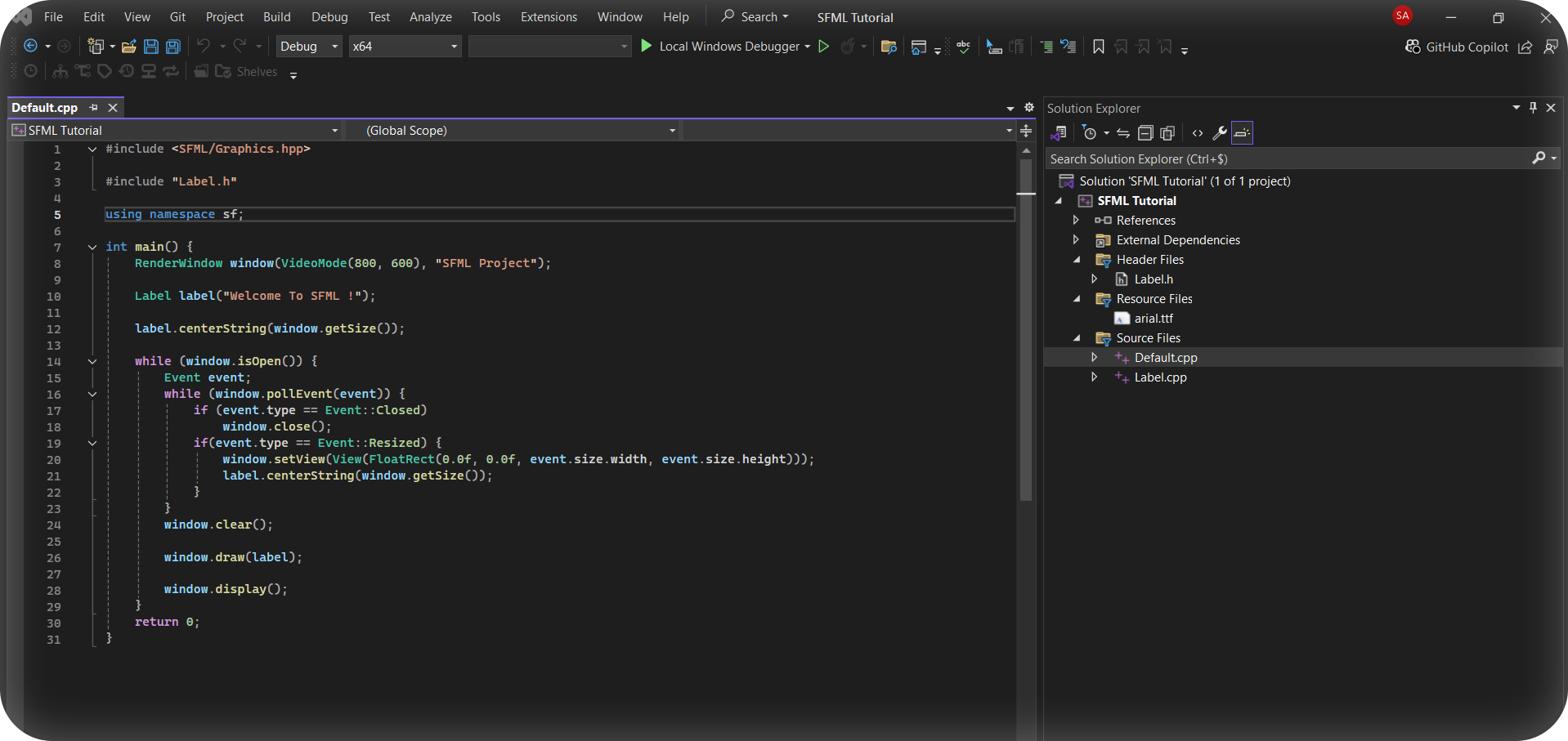The height and width of the screenshot is (741, 1568).
Task: Start Local Windows Debugger
Action: click(x=721, y=47)
